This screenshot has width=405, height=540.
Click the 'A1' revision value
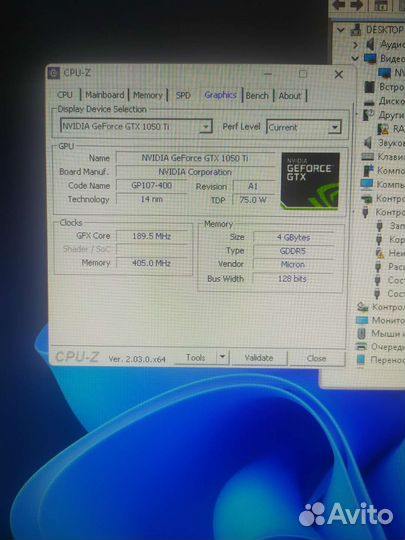253,186
